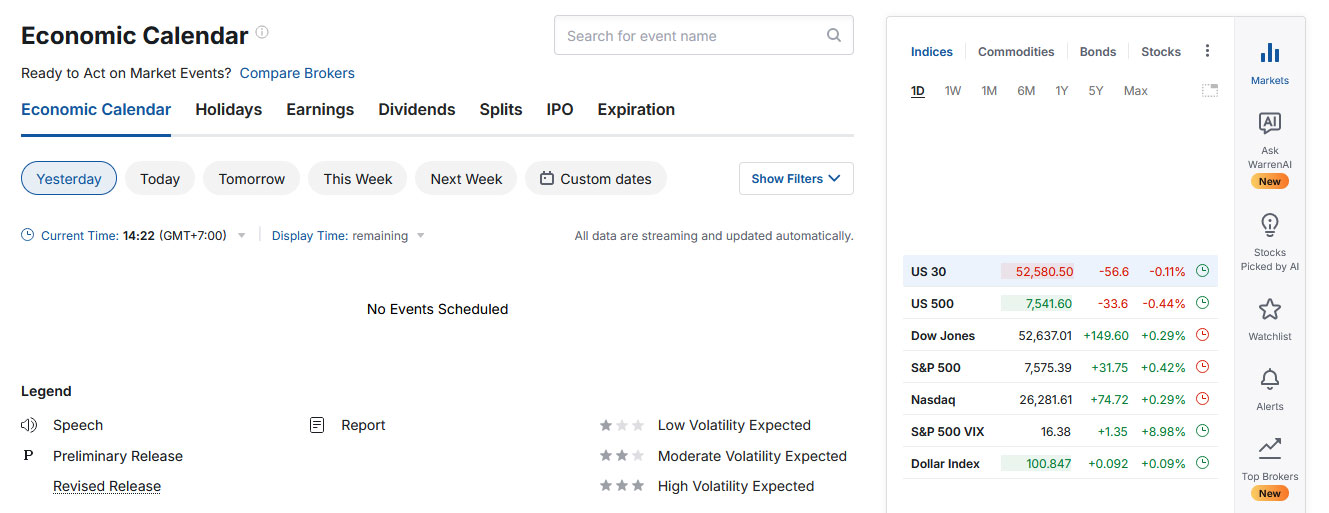
Task: Switch to the Earnings tab
Action: pos(320,110)
